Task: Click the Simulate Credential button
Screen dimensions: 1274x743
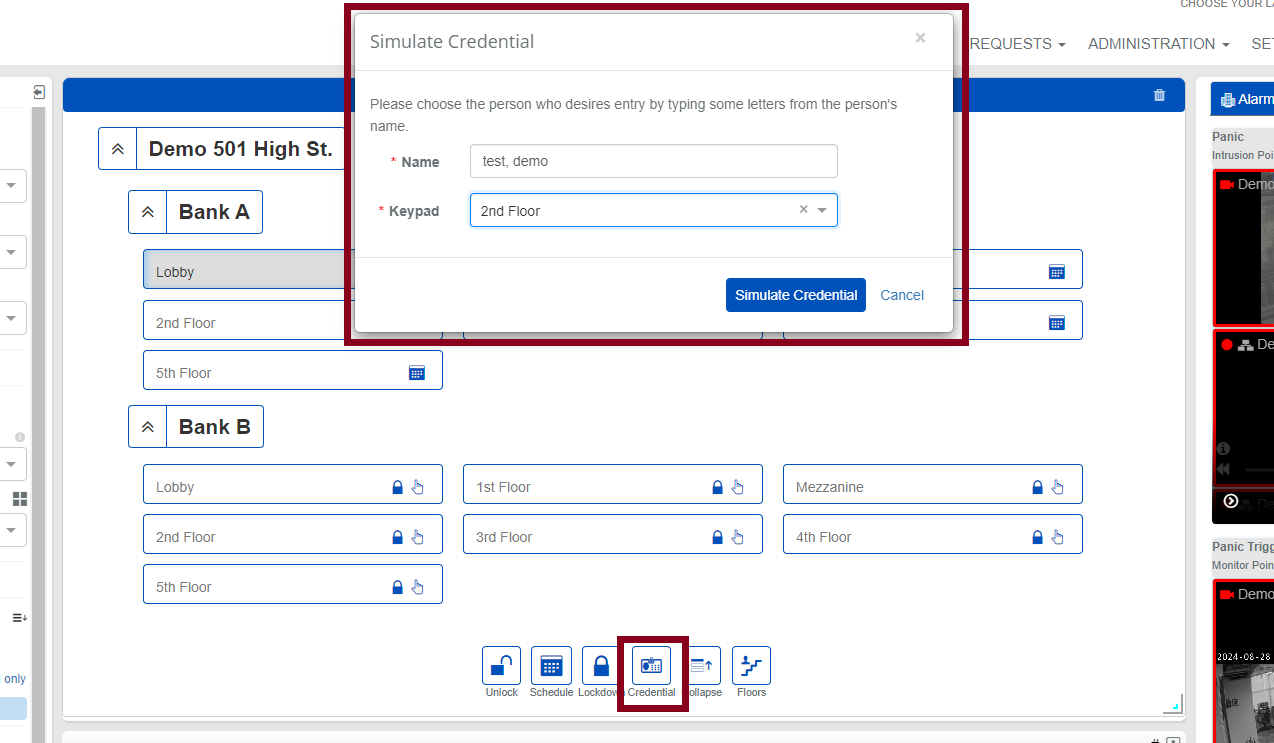Action: 795,295
